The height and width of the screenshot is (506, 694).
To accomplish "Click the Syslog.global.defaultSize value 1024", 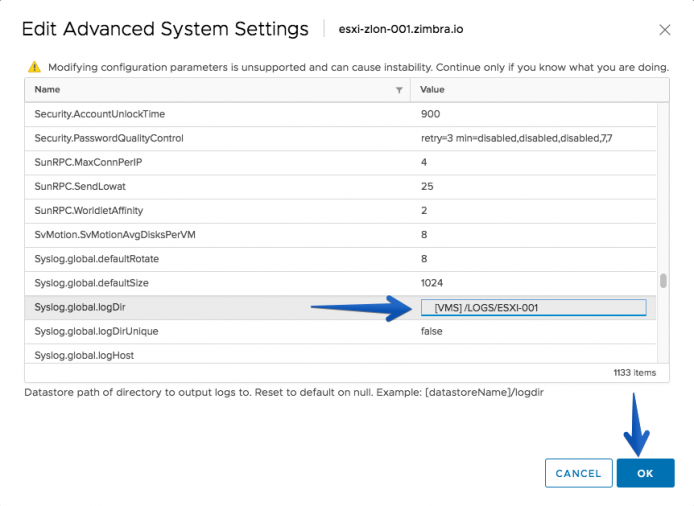I will 432,283.
